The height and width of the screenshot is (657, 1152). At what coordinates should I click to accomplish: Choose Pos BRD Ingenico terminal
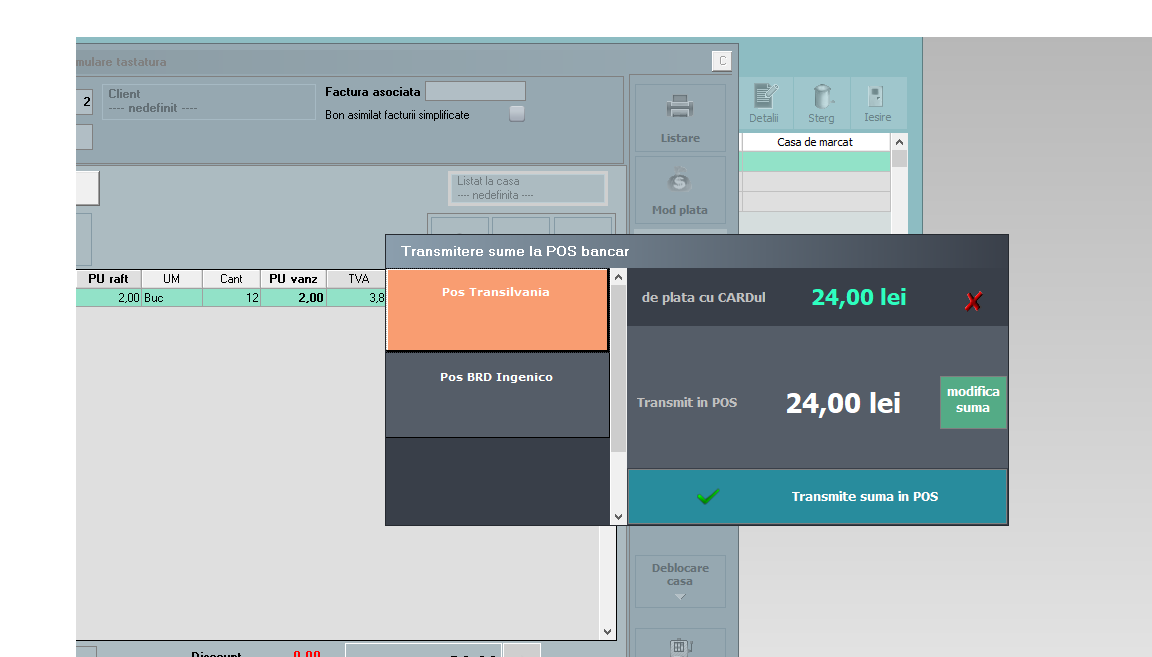(x=497, y=395)
